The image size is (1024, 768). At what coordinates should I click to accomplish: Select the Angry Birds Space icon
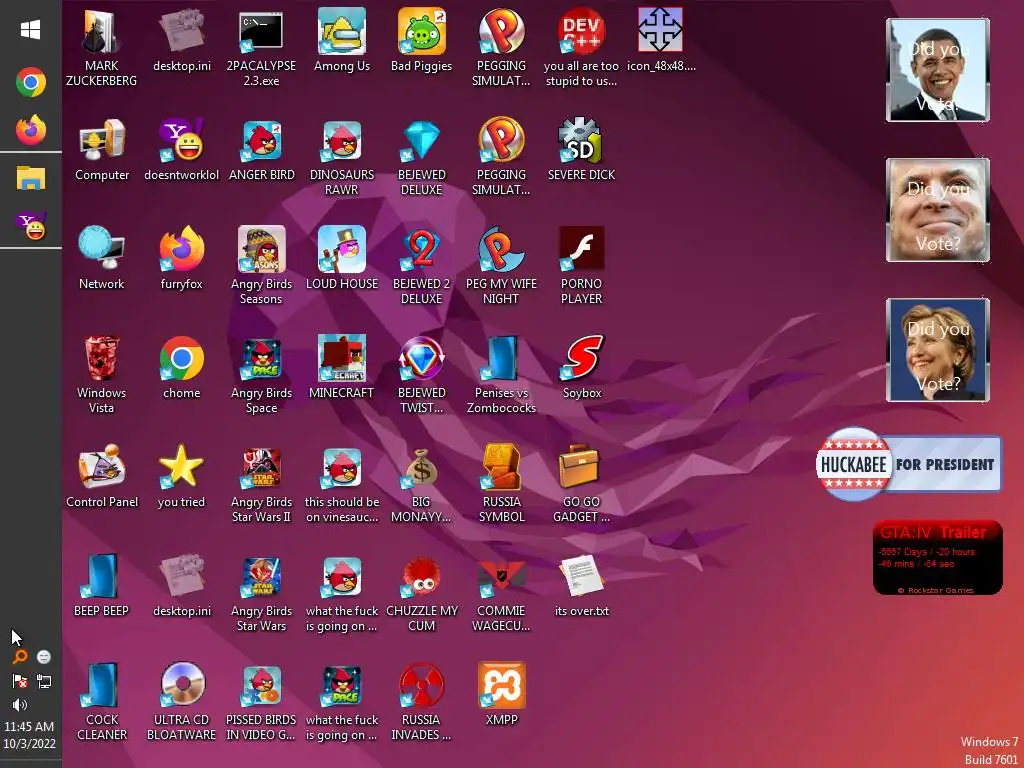pyautogui.click(x=261, y=374)
